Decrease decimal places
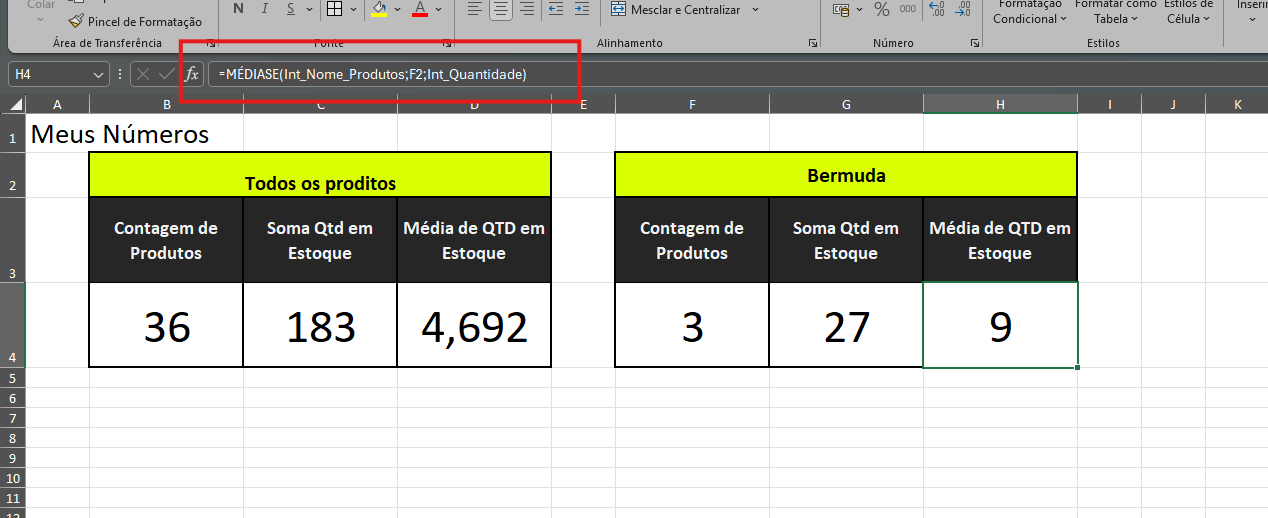Image resolution: width=1268 pixels, height=518 pixels. pyautogui.click(x=963, y=9)
